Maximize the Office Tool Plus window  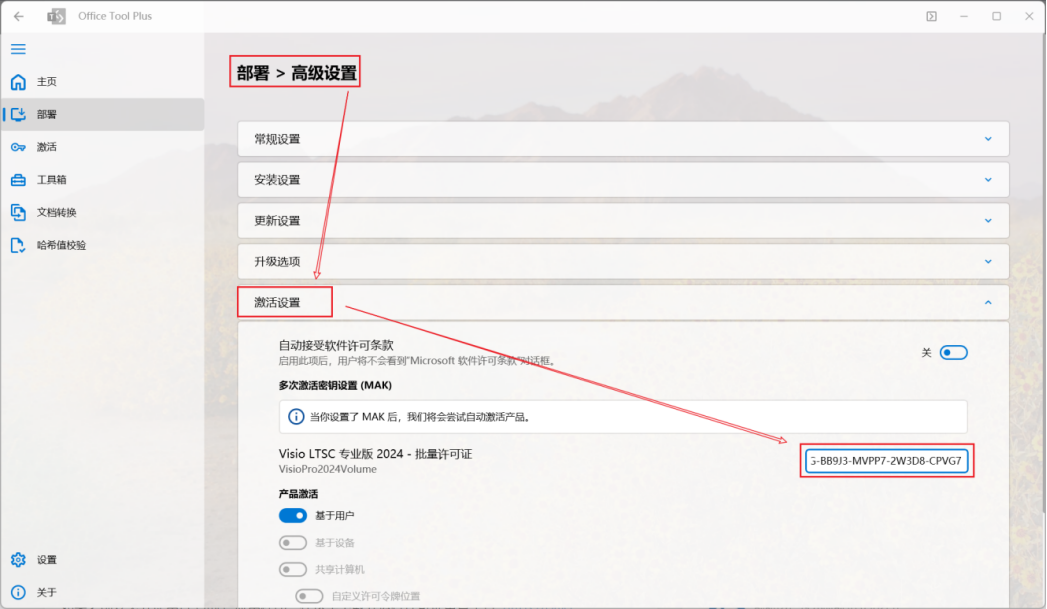tap(996, 16)
